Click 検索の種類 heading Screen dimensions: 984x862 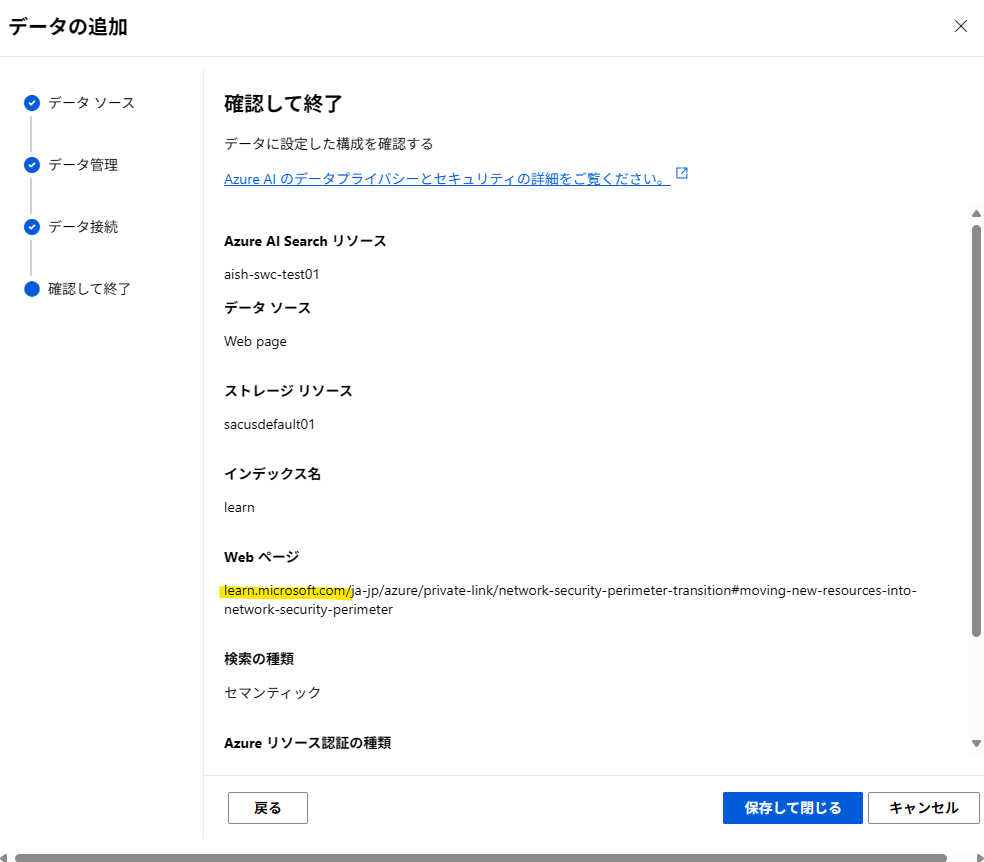(259, 659)
